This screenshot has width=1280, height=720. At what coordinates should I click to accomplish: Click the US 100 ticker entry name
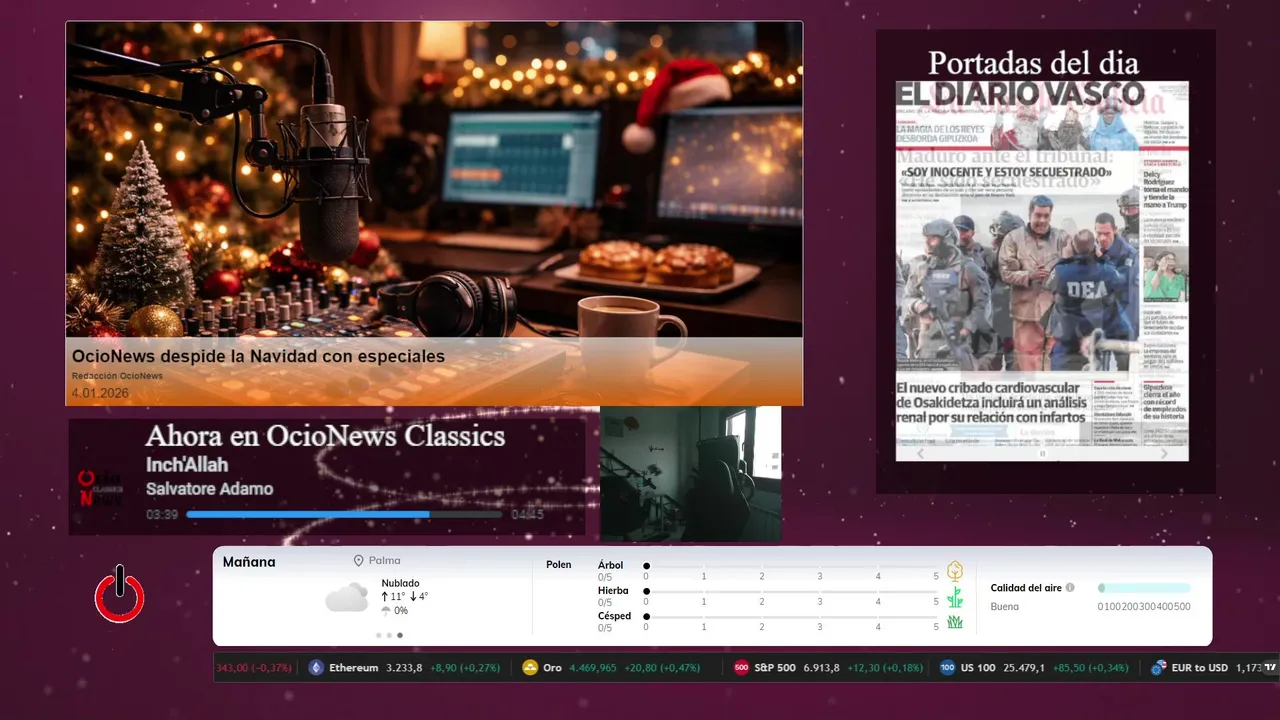pos(977,668)
